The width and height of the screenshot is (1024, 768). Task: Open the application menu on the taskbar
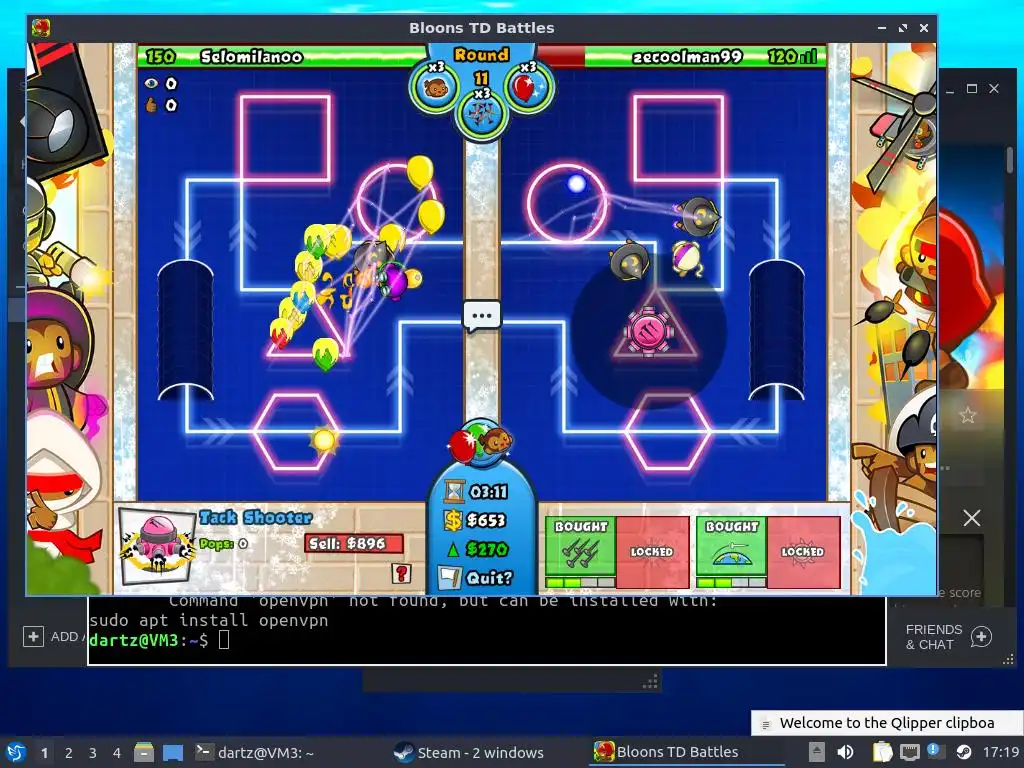pyautogui.click(x=16, y=752)
